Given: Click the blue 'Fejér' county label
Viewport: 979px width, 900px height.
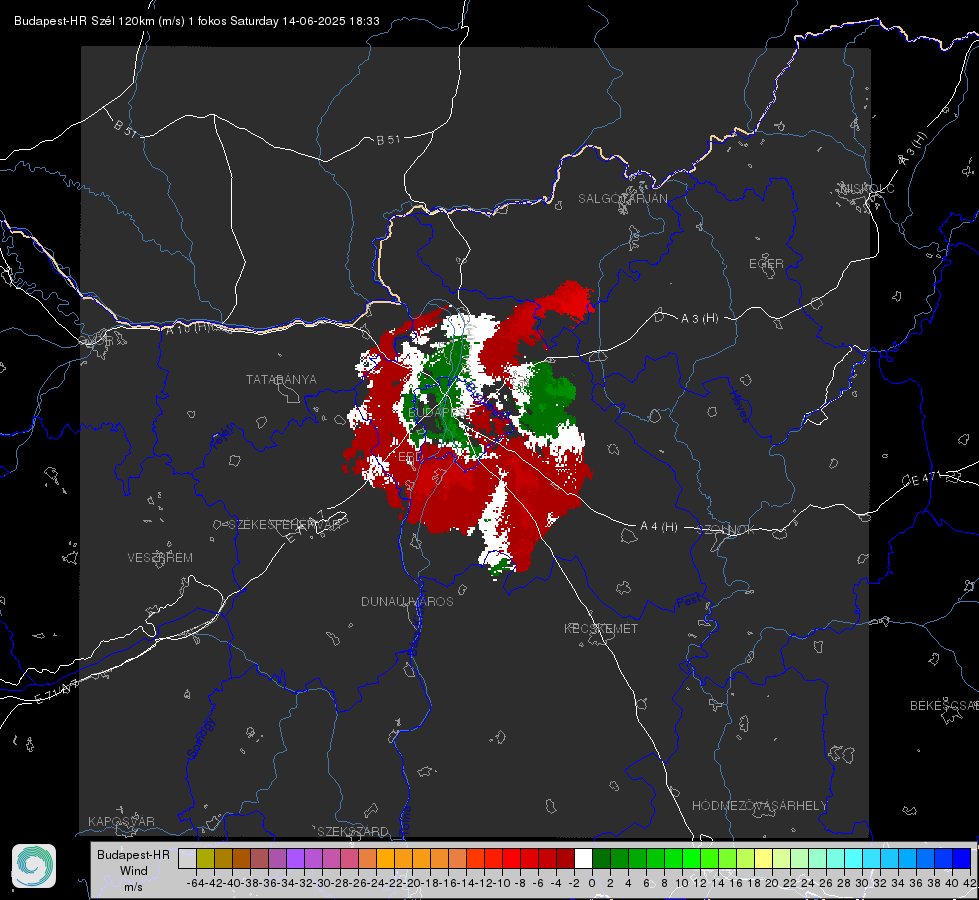Looking at the screenshot, I should [x=222, y=437].
